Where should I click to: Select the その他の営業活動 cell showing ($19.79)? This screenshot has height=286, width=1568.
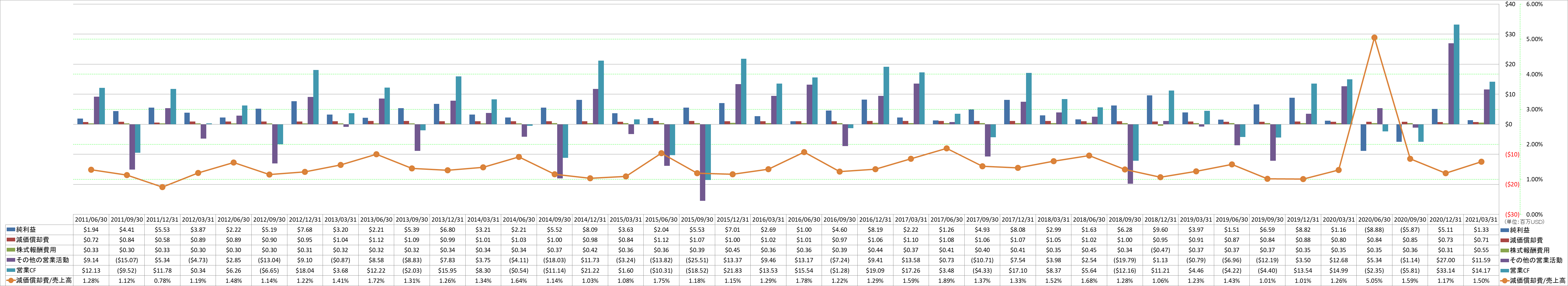(x=1125, y=260)
